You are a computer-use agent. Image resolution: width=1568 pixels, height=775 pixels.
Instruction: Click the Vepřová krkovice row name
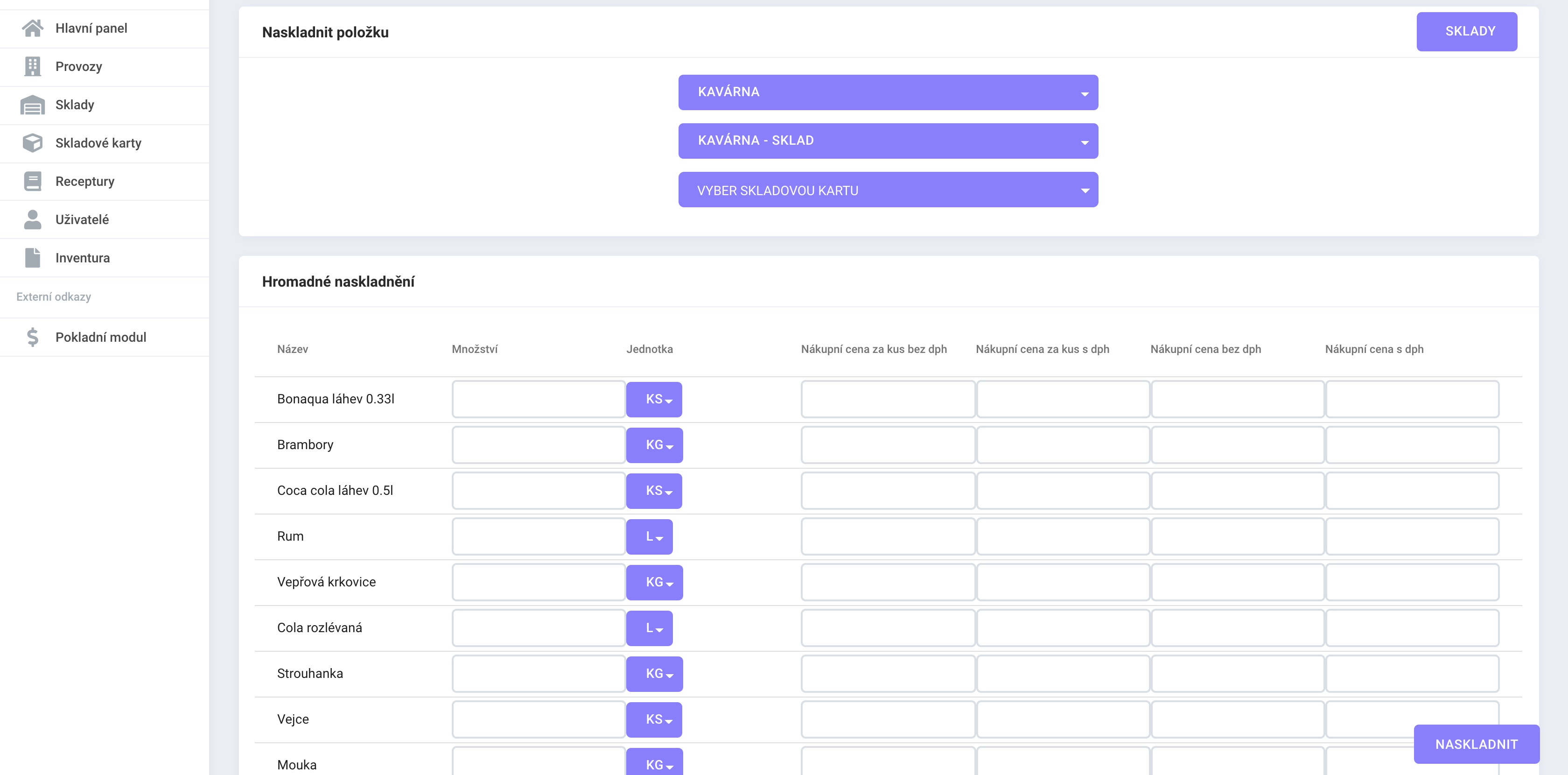pos(326,583)
